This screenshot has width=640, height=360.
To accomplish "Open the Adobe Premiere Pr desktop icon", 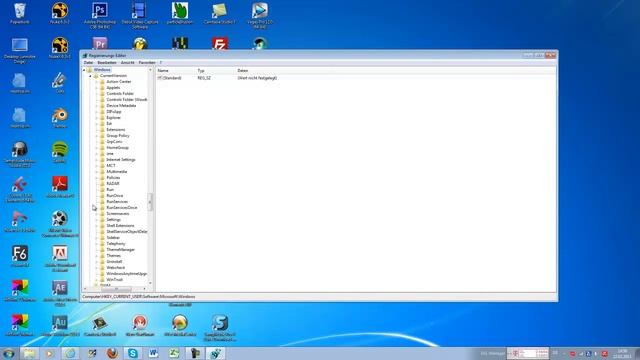I will (100, 43).
